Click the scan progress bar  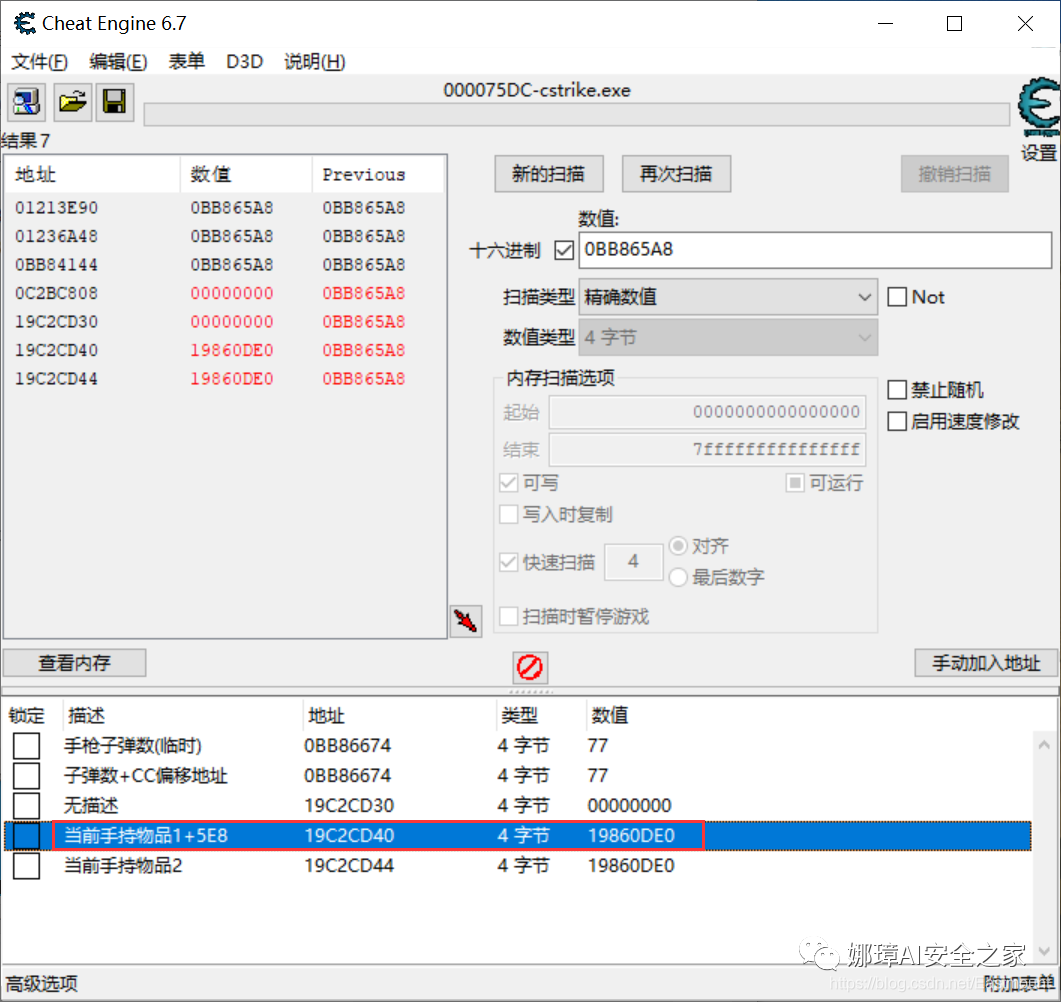click(x=577, y=114)
